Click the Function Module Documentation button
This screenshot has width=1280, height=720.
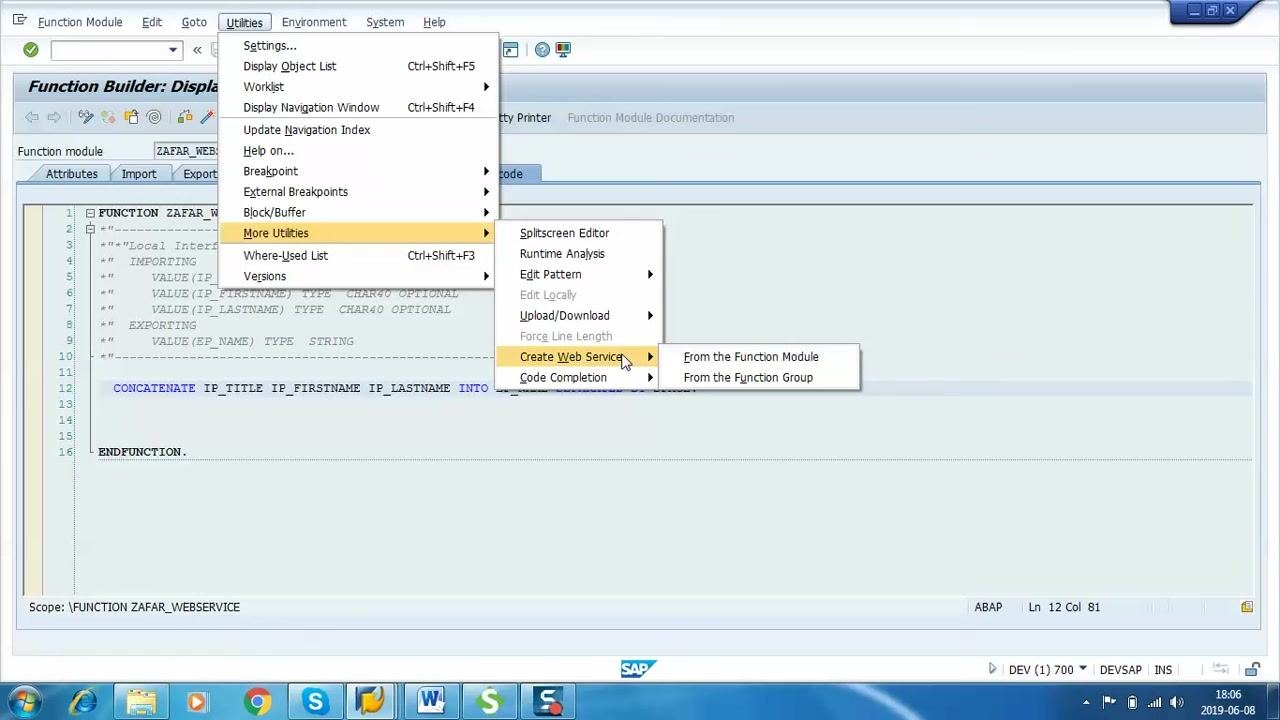pyautogui.click(x=651, y=118)
